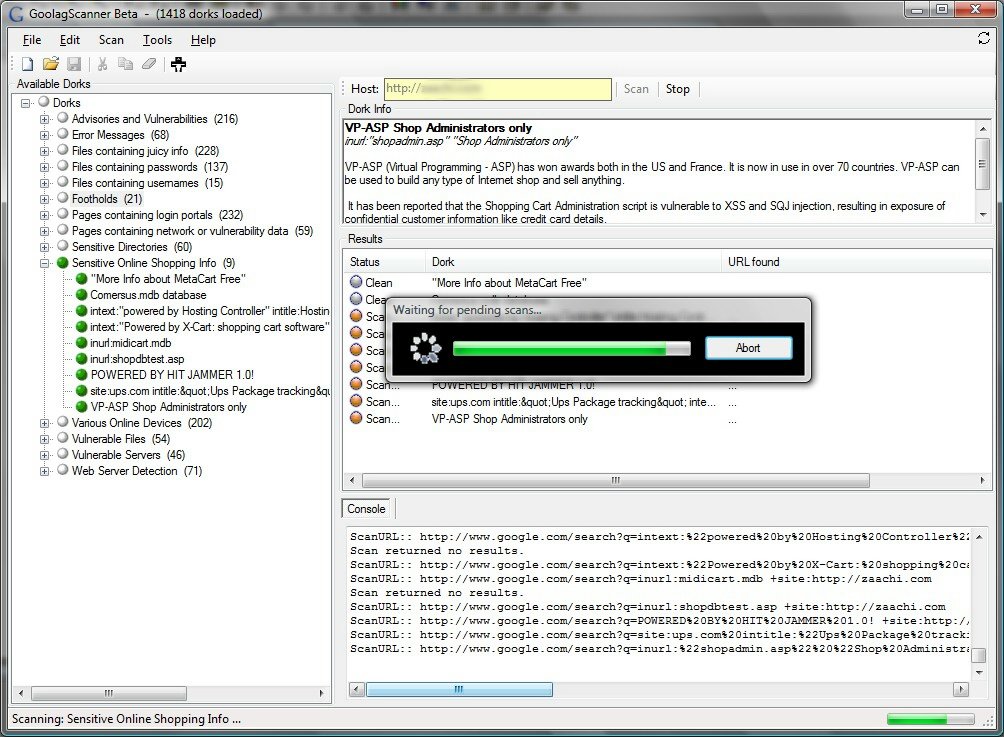Toggle Advisories and Vulnerabilities dork category circle

pos(63,118)
